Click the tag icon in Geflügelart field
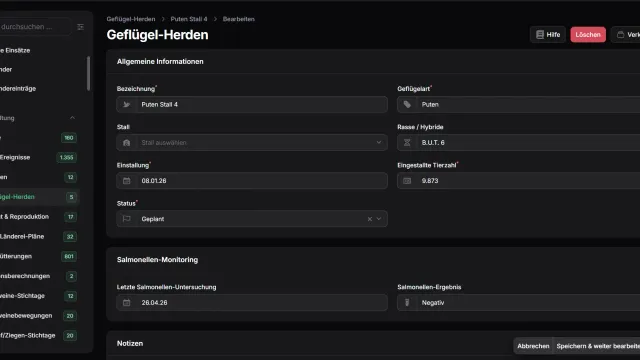 coord(407,104)
